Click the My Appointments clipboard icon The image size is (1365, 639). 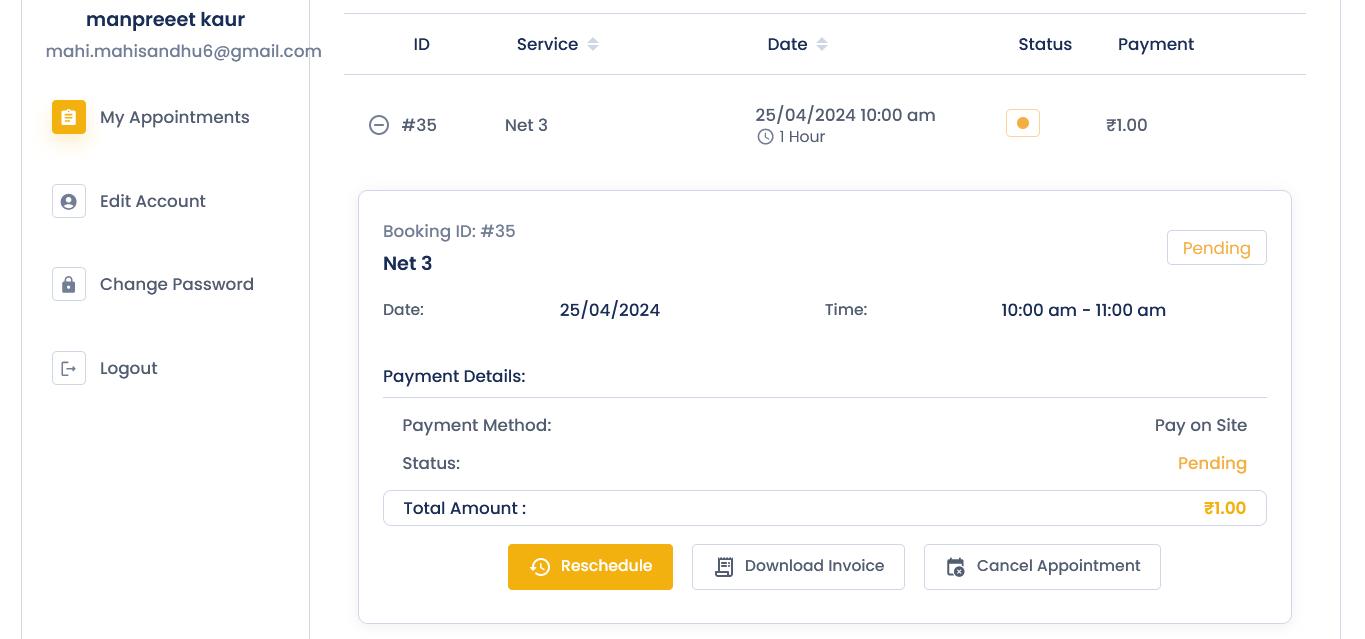click(x=69, y=117)
